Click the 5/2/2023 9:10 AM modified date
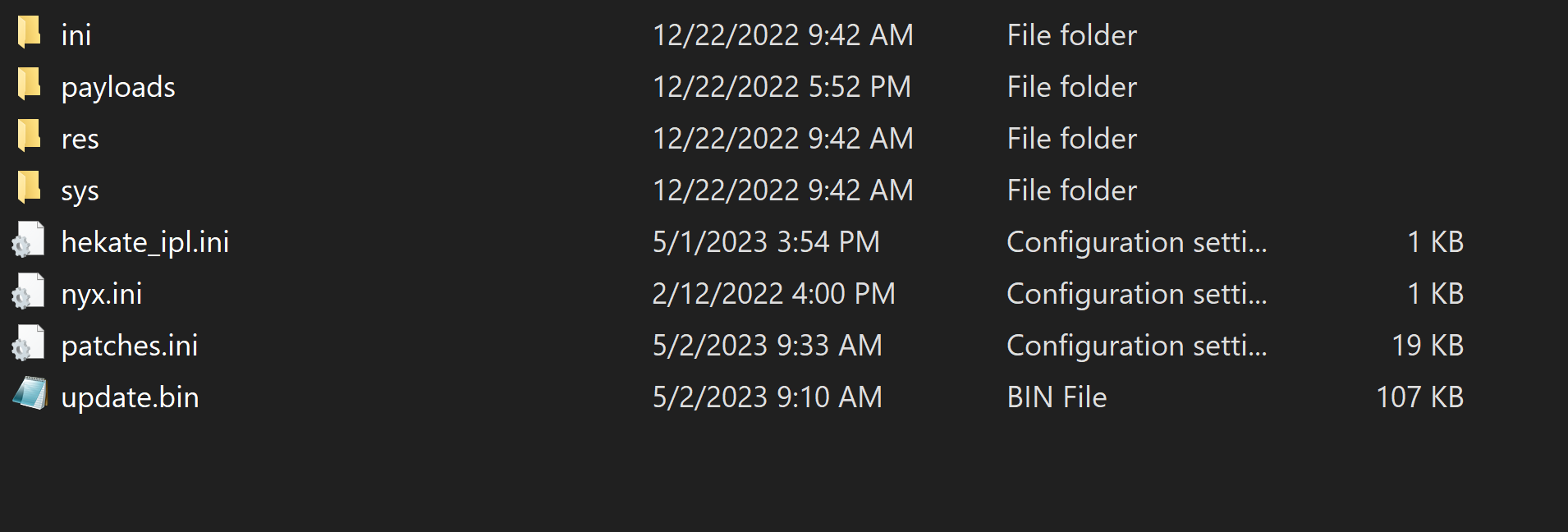This screenshot has width=1568, height=532. tap(768, 397)
